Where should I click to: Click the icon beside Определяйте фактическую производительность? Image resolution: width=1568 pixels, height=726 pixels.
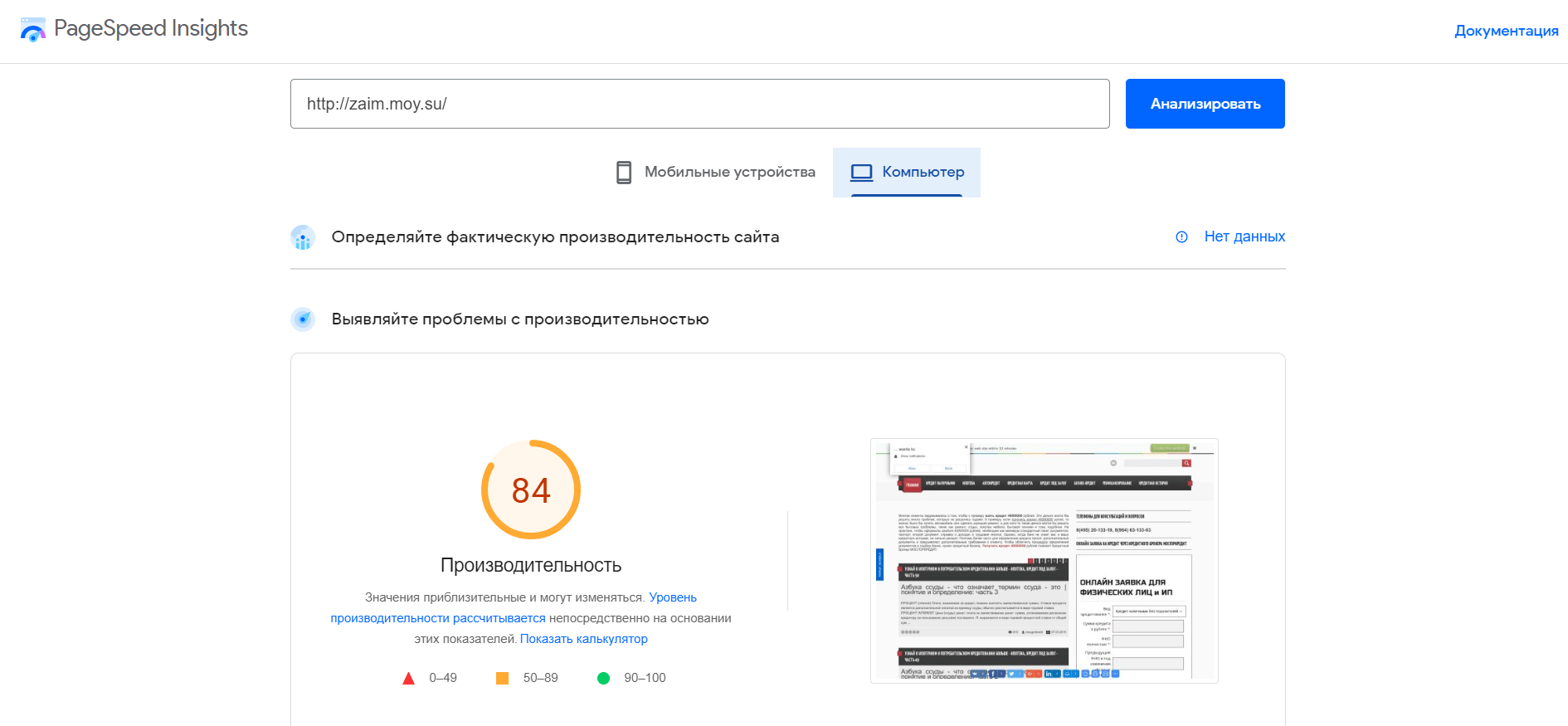click(303, 237)
